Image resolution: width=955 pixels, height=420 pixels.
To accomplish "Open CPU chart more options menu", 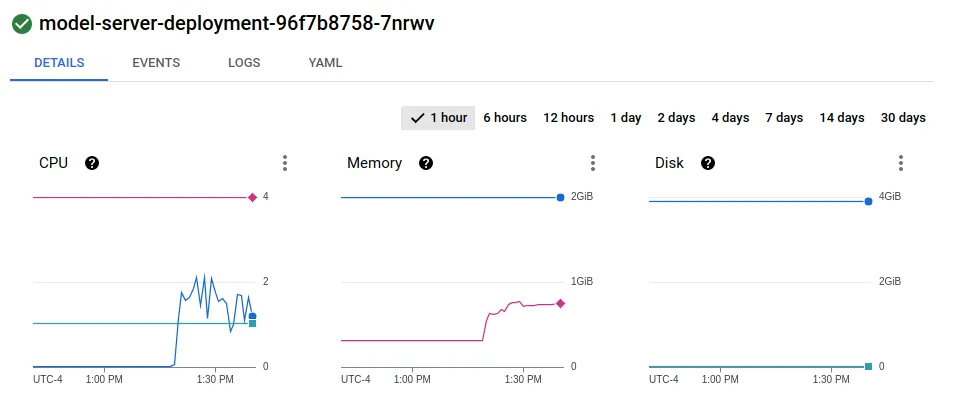I will point(285,163).
